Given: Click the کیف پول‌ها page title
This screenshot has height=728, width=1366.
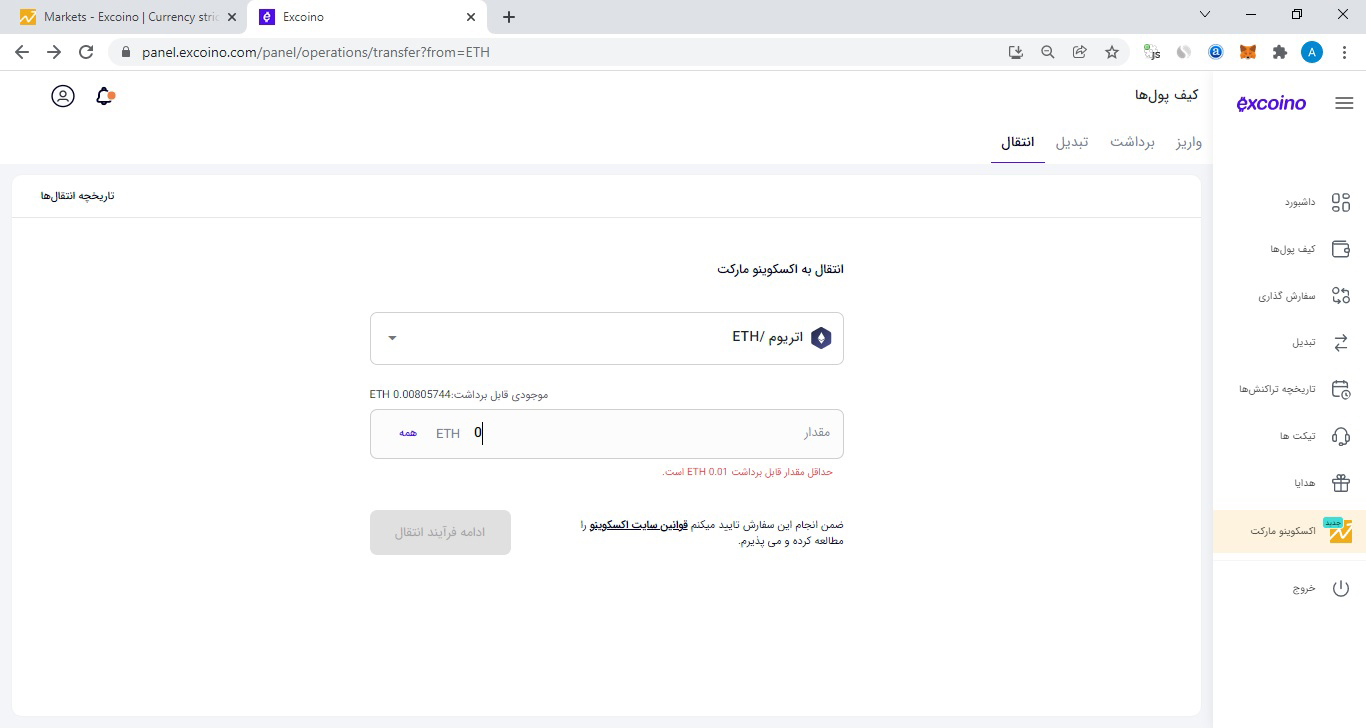Looking at the screenshot, I should tap(1167, 95).
